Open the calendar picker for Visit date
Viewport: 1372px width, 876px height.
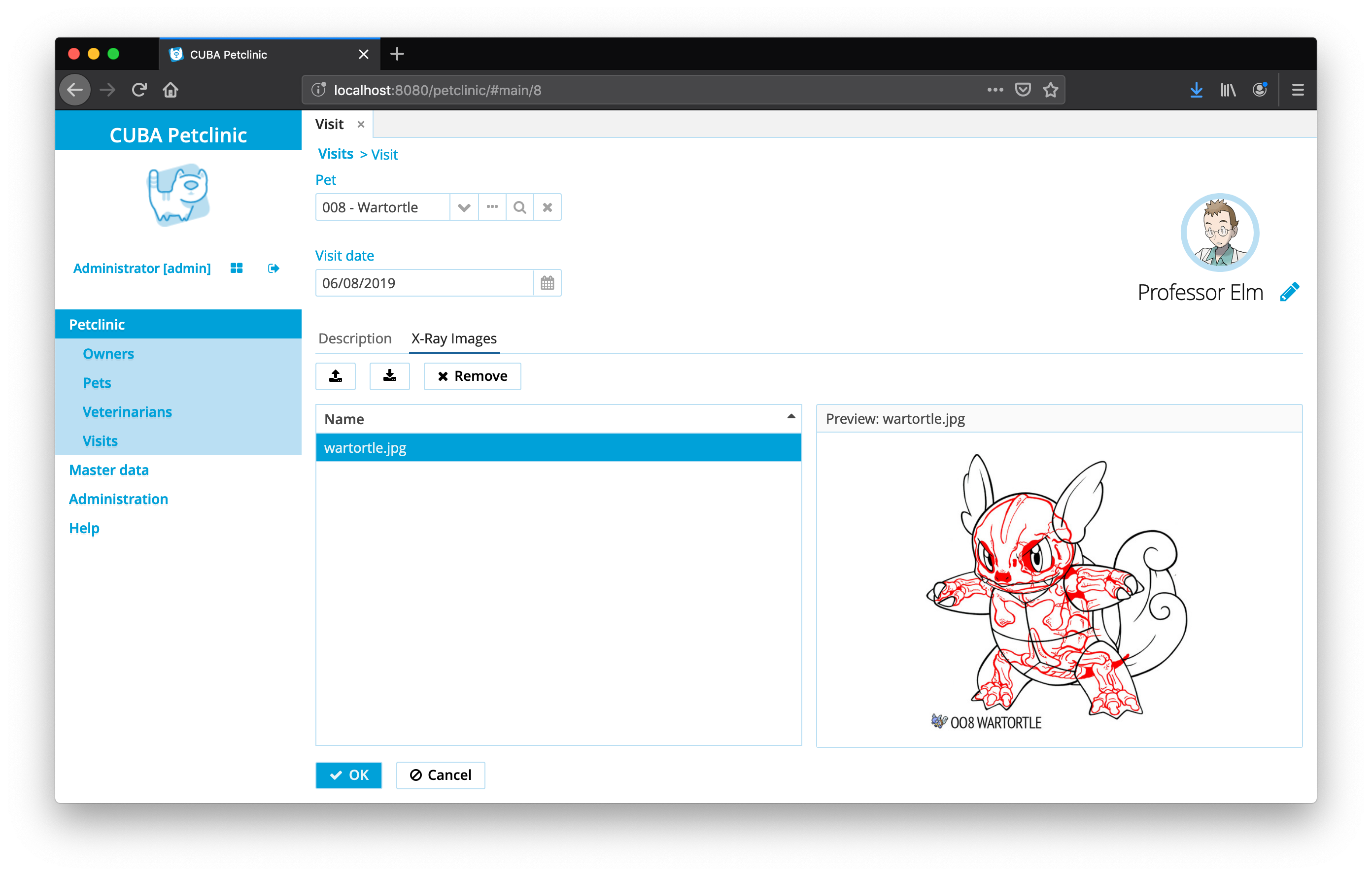pyautogui.click(x=547, y=283)
